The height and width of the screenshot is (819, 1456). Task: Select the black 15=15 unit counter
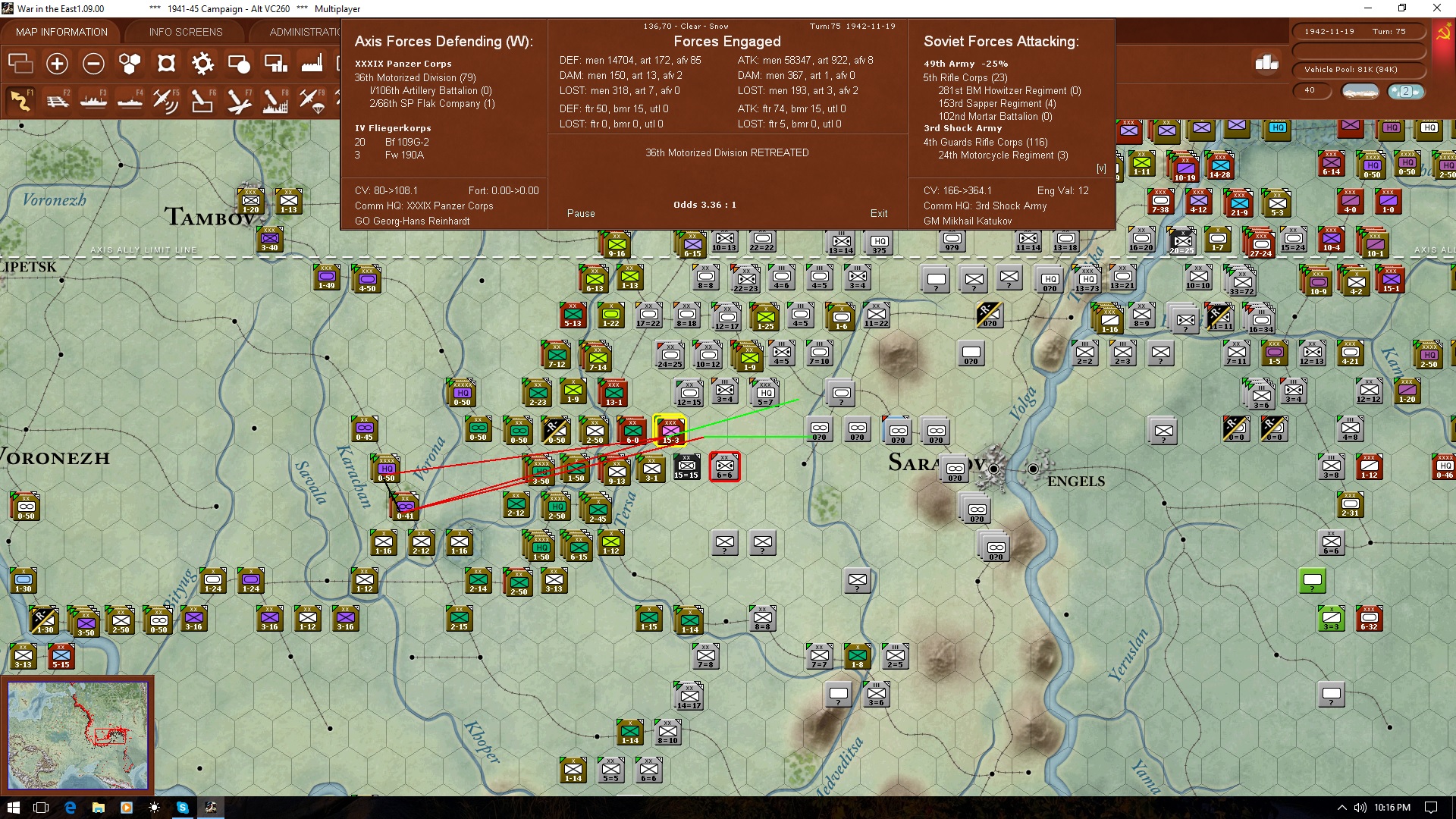click(686, 467)
